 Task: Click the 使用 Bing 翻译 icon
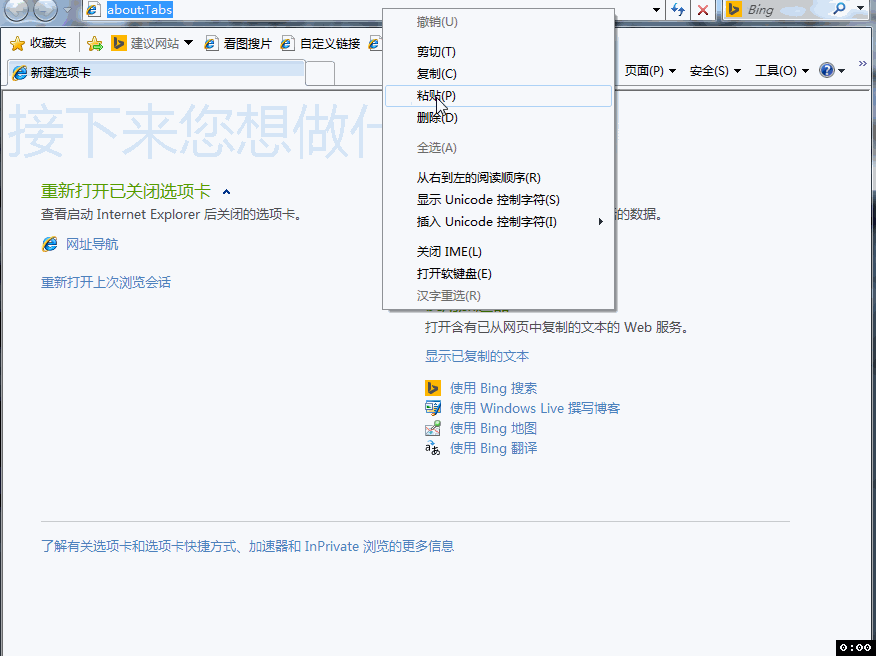pos(433,447)
